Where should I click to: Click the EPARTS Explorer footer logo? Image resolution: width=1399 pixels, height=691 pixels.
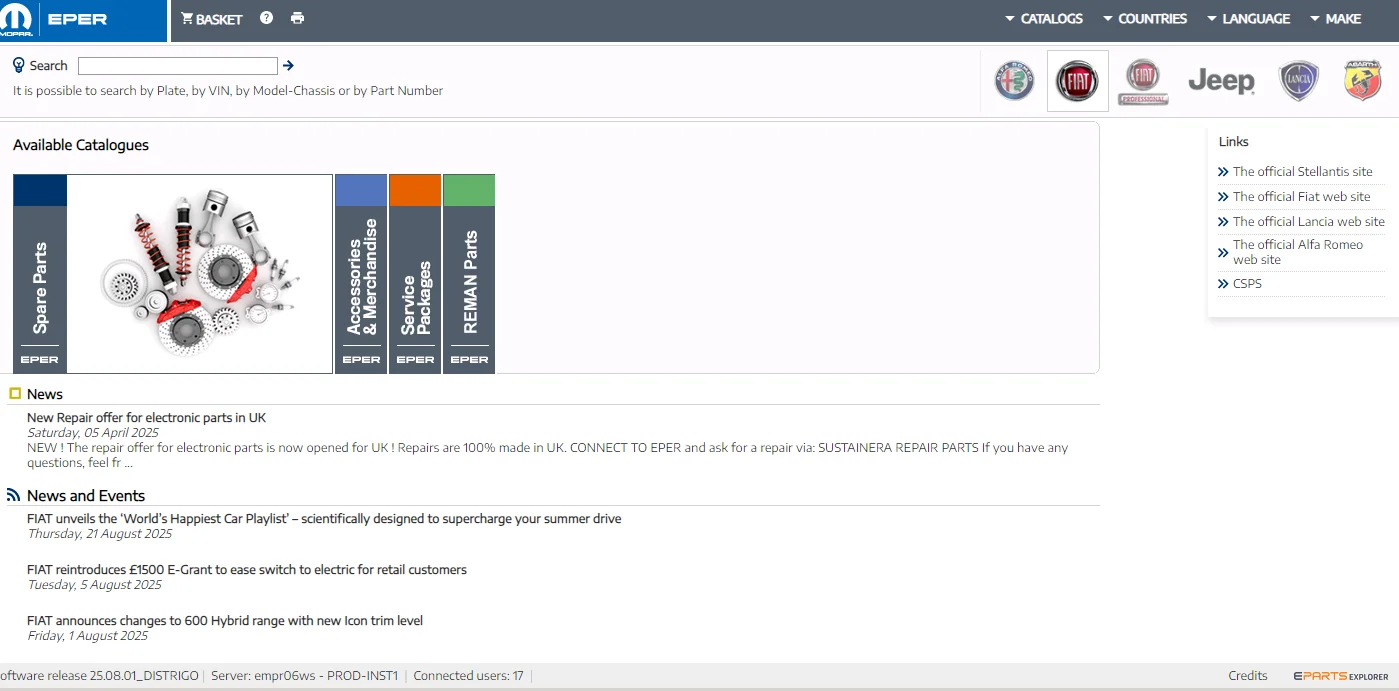click(x=1340, y=676)
